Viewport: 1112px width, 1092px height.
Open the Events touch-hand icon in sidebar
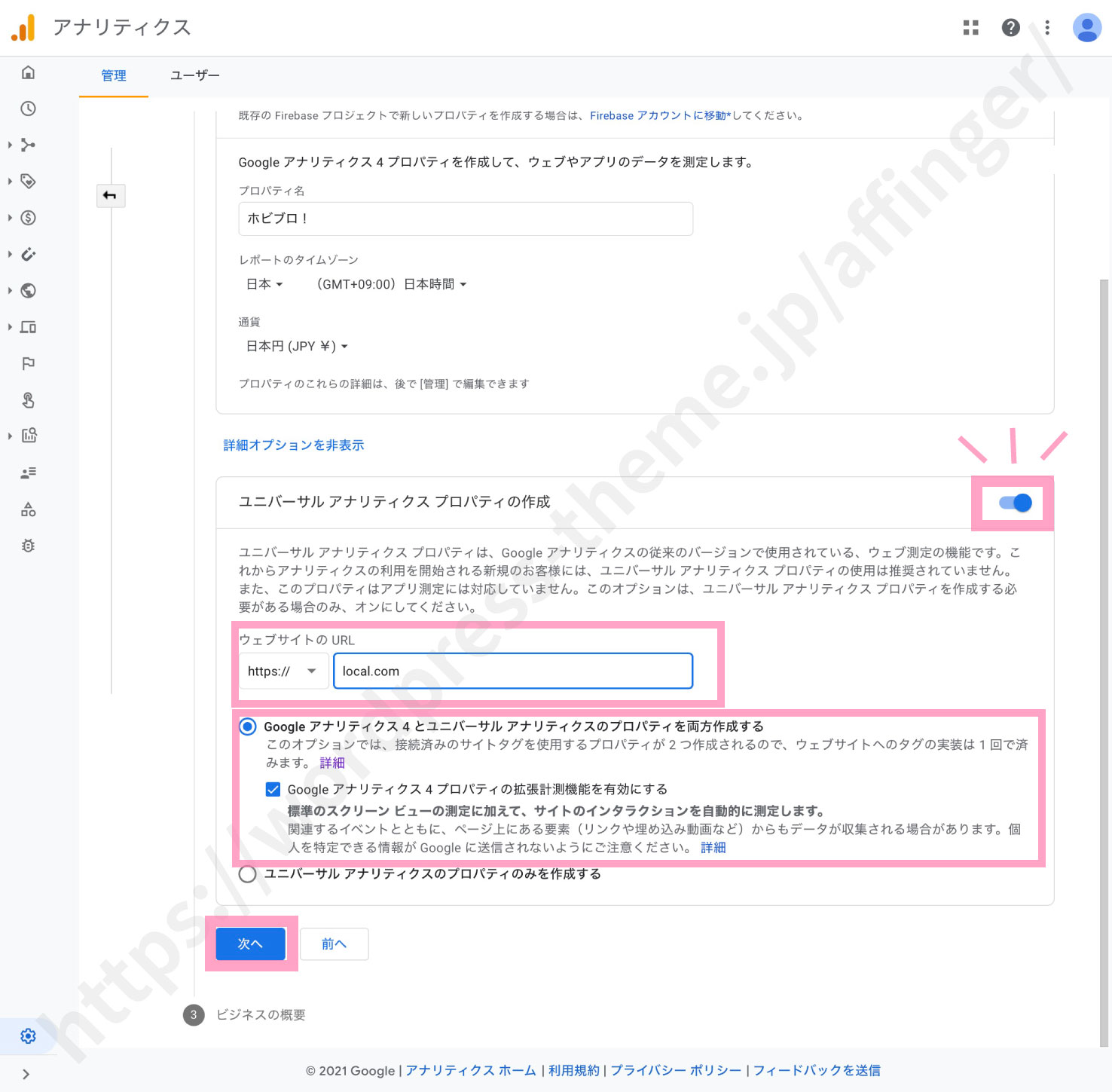28,399
